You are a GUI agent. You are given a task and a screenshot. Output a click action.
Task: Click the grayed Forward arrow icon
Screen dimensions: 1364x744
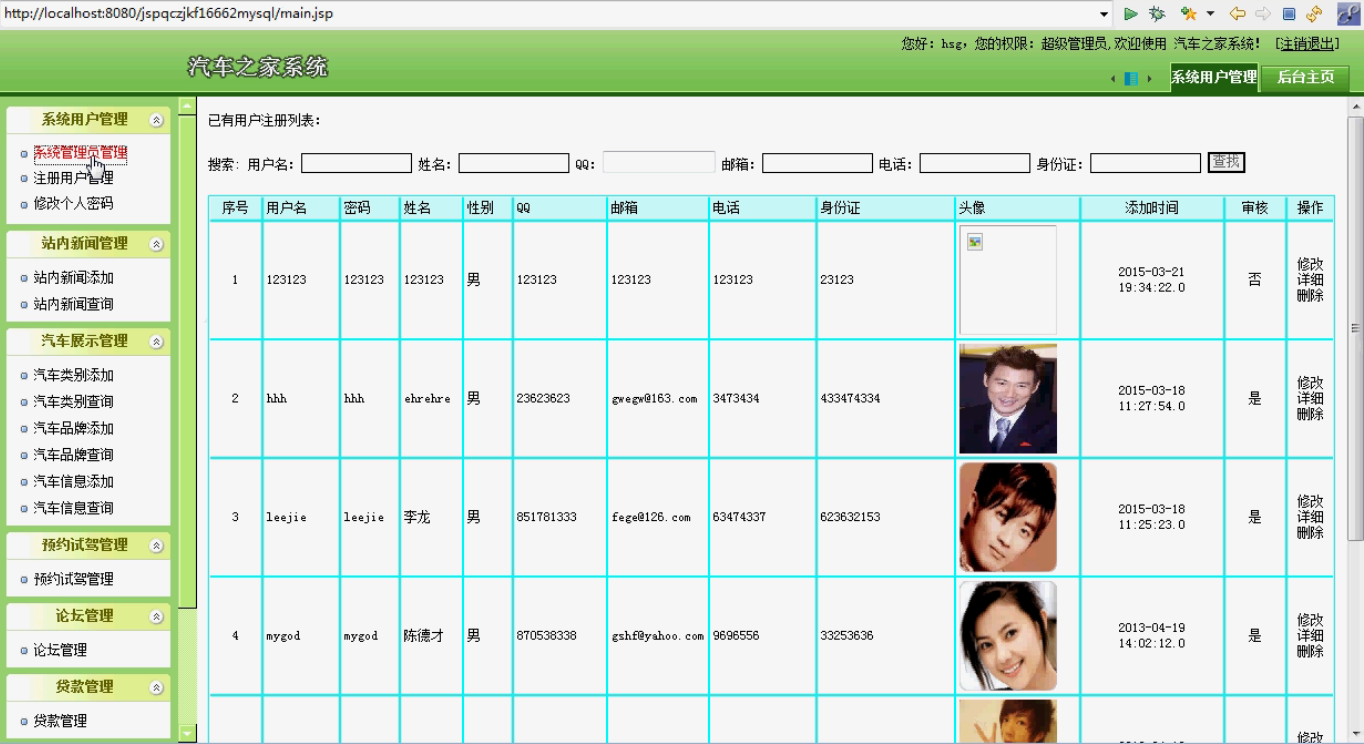(x=1263, y=14)
